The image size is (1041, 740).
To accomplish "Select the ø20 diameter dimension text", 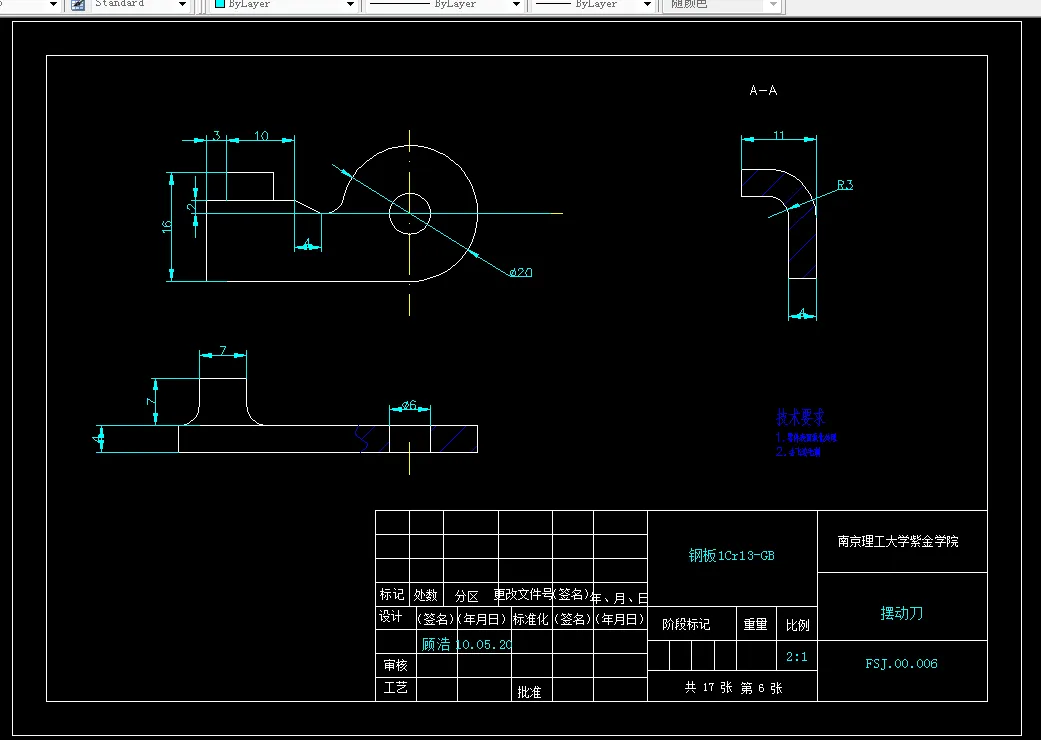I will (x=521, y=272).
